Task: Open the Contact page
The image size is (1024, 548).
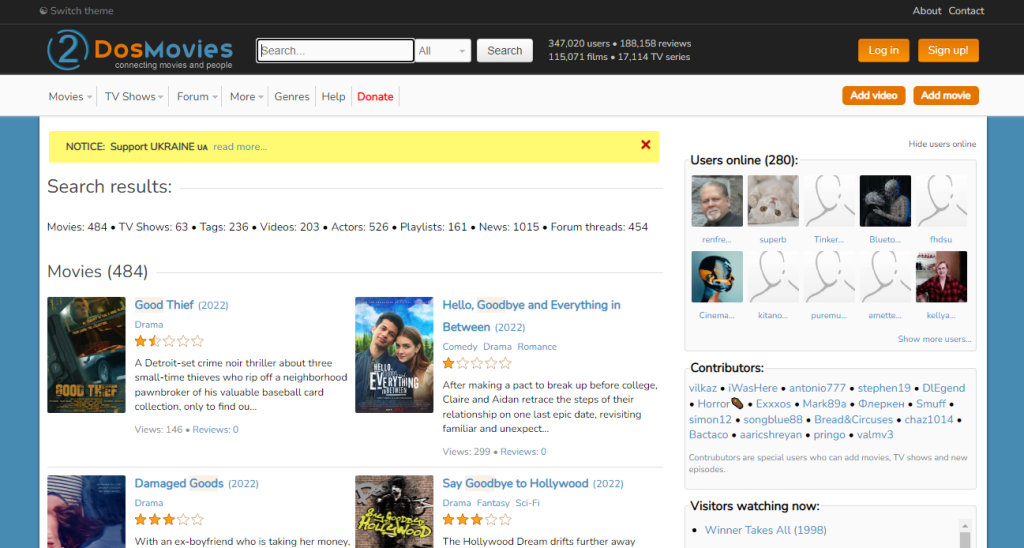Action: (x=967, y=10)
